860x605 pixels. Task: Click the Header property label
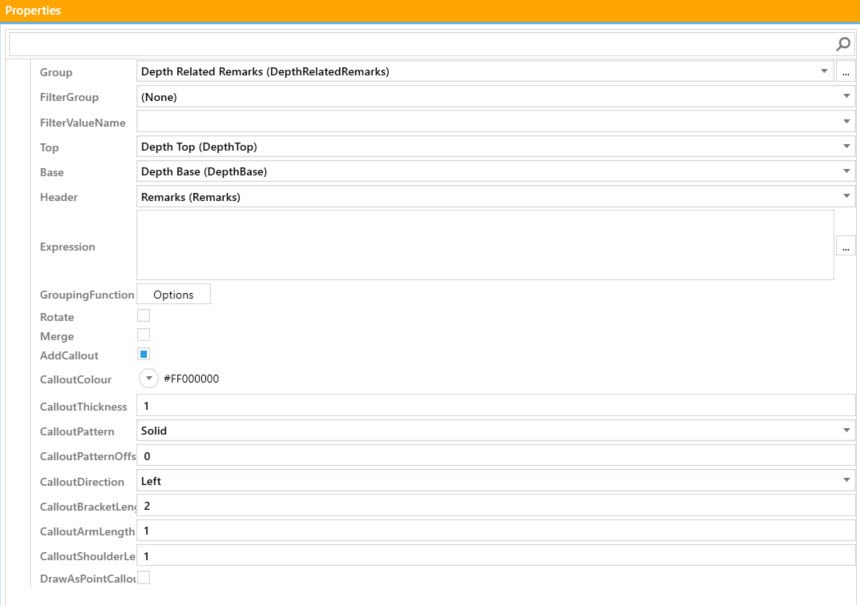pyautogui.click(x=59, y=197)
